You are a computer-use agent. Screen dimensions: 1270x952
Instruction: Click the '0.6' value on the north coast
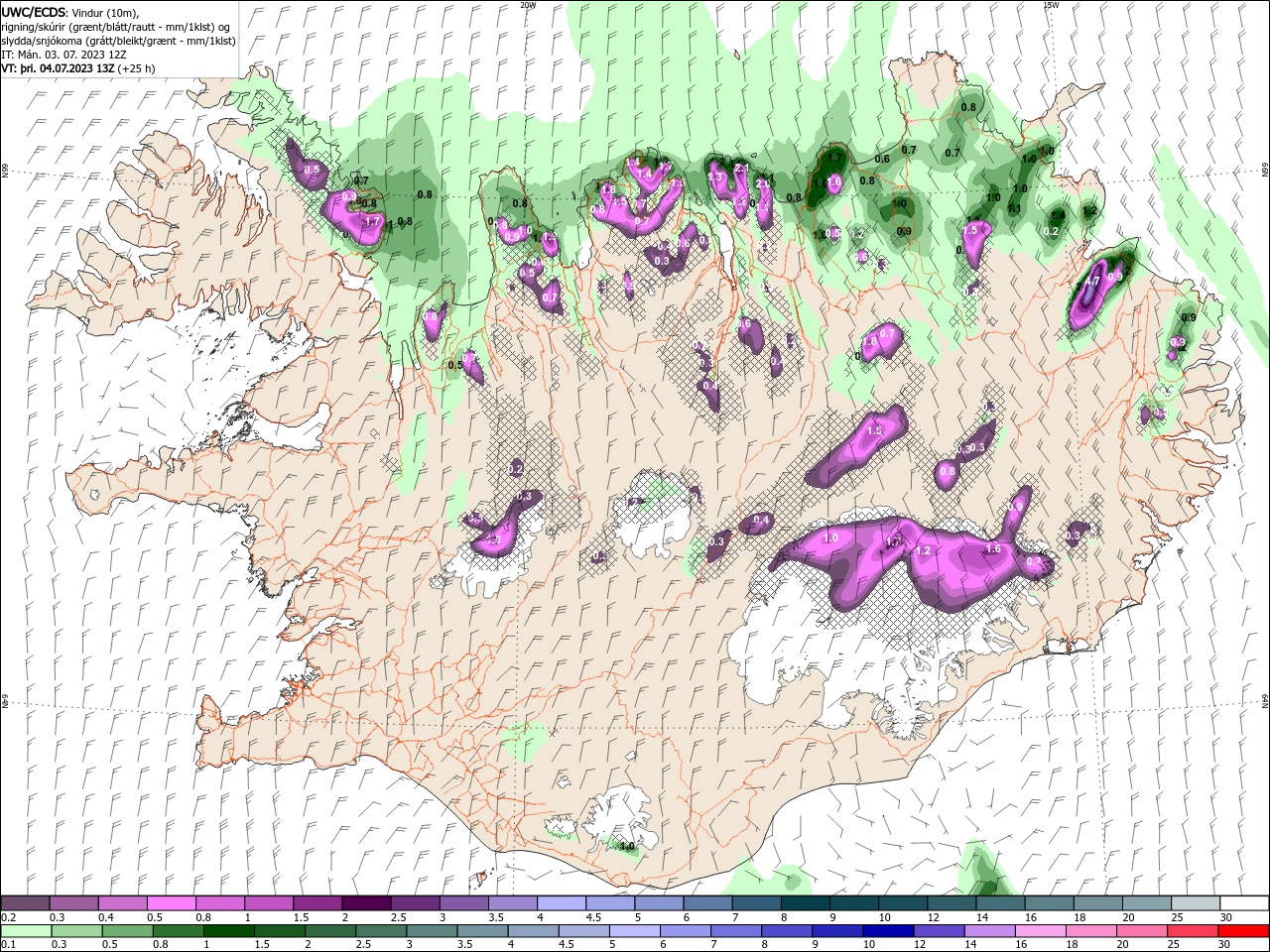coord(882,159)
